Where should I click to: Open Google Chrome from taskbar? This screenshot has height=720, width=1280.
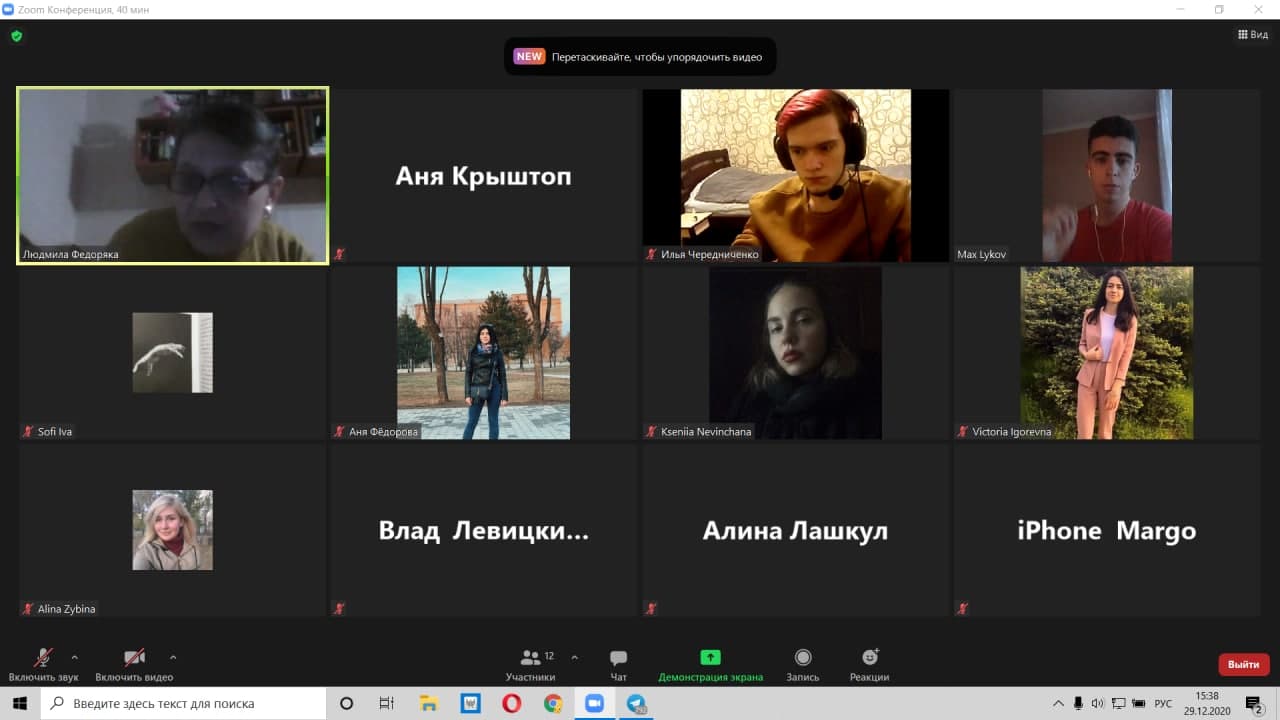pos(553,703)
